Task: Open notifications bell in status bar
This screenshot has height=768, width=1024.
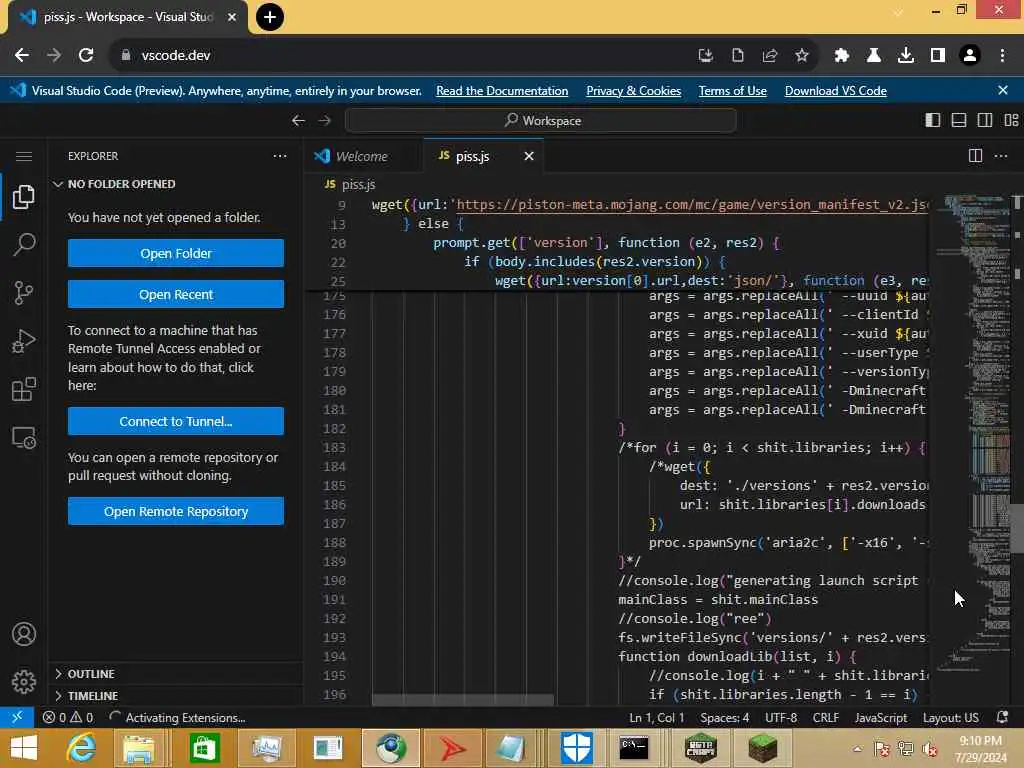Action: tap(1002, 717)
